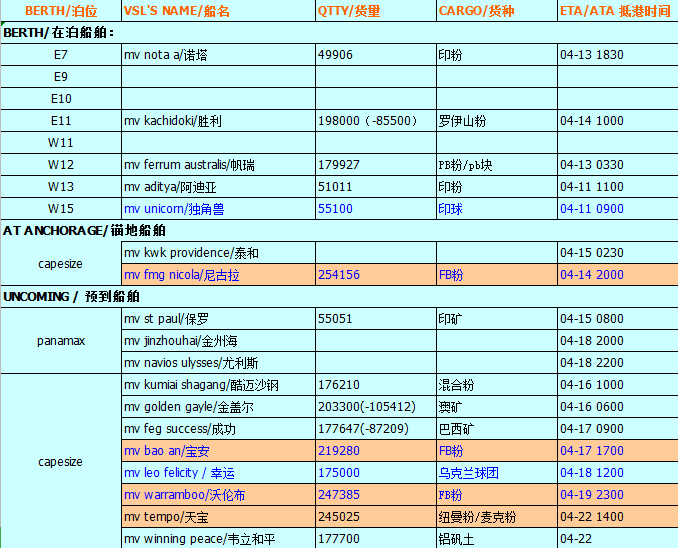Viewport: 678px width, 548px height.
Task: Select cargo cell 罗伊山粉
Action: 497,121
